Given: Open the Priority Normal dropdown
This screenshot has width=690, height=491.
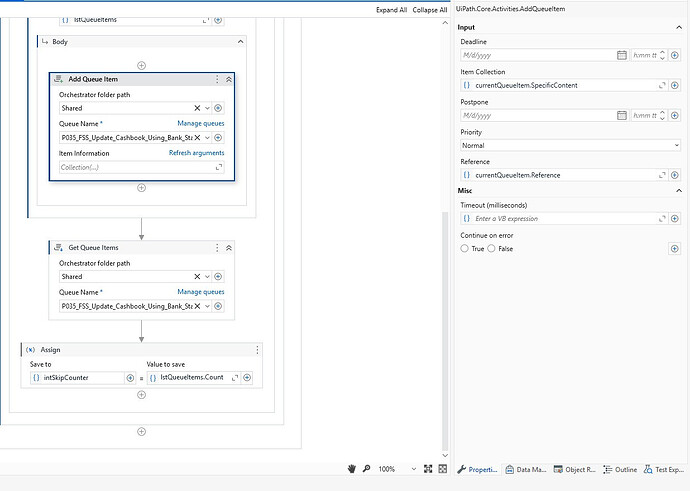Looking at the screenshot, I should (570, 145).
